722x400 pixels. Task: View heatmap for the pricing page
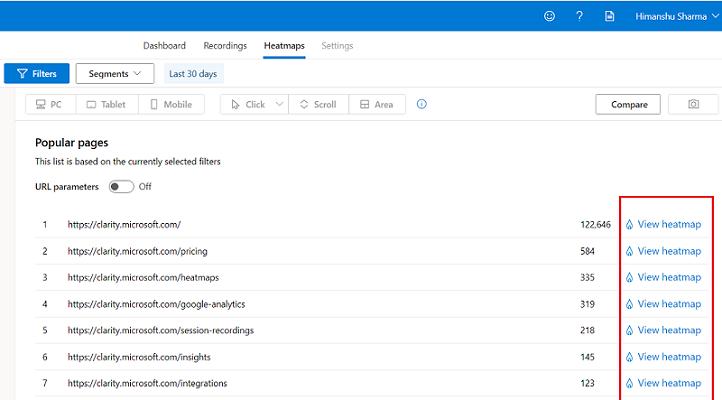(663, 251)
